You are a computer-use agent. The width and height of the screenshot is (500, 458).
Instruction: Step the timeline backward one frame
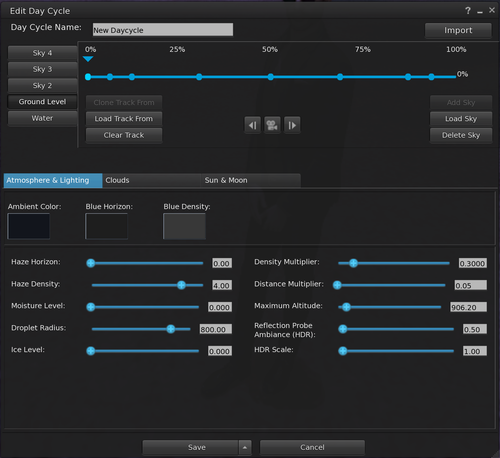pyautogui.click(x=253, y=125)
